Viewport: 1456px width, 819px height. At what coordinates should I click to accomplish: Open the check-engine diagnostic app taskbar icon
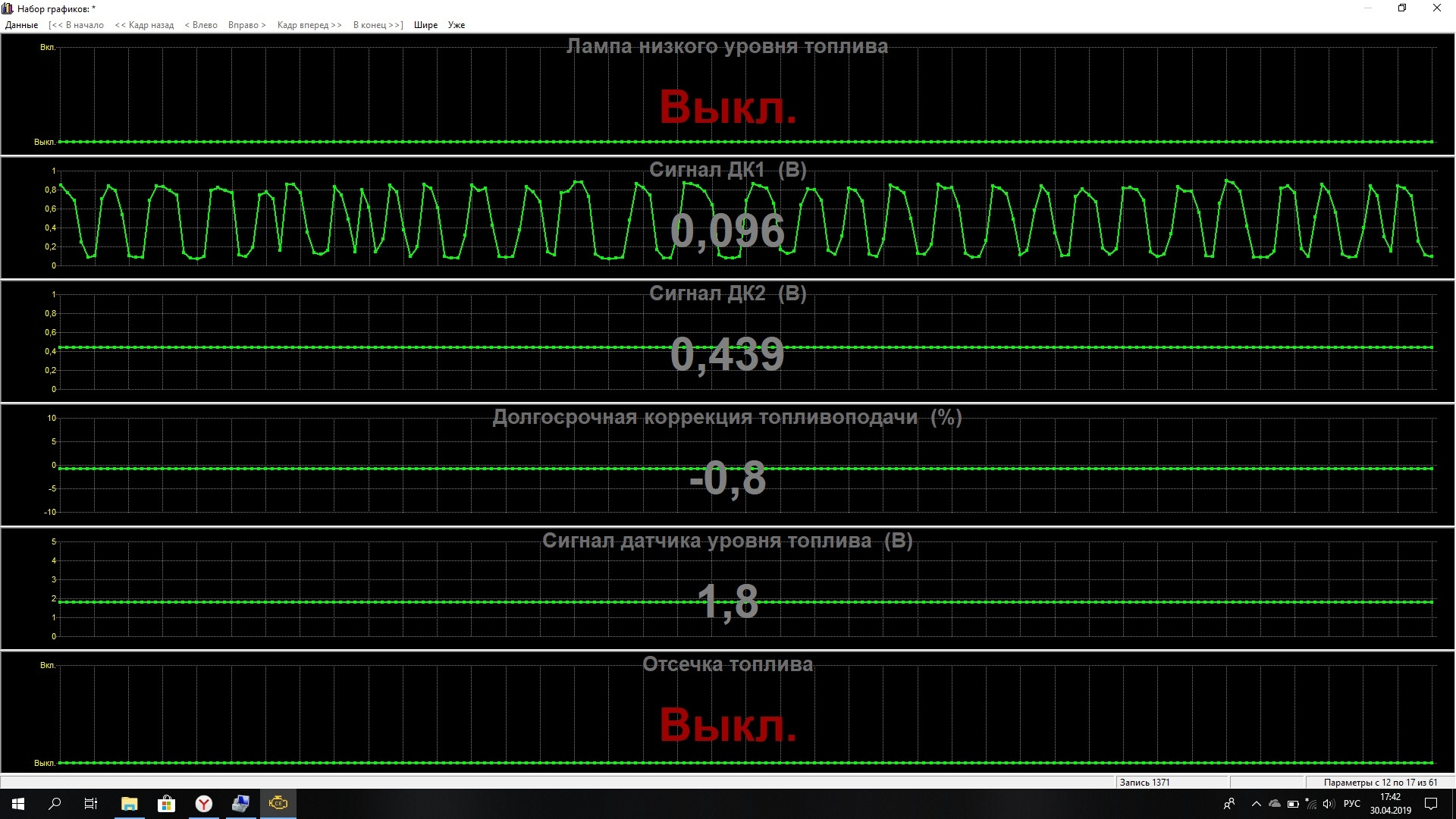[x=278, y=804]
